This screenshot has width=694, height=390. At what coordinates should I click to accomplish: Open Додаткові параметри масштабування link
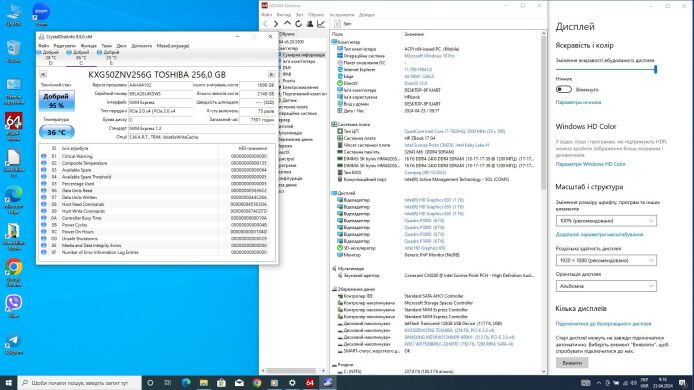tap(599, 234)
